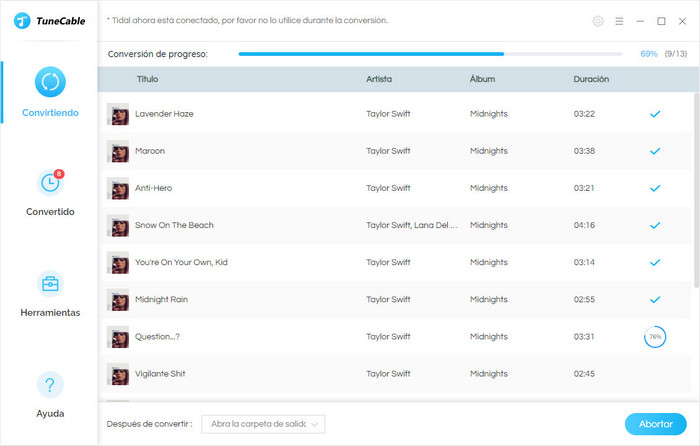Viewport: 700px width, 446px height.
Task: Select the 'Midnight Rain' title text
Action: (162, 299)
